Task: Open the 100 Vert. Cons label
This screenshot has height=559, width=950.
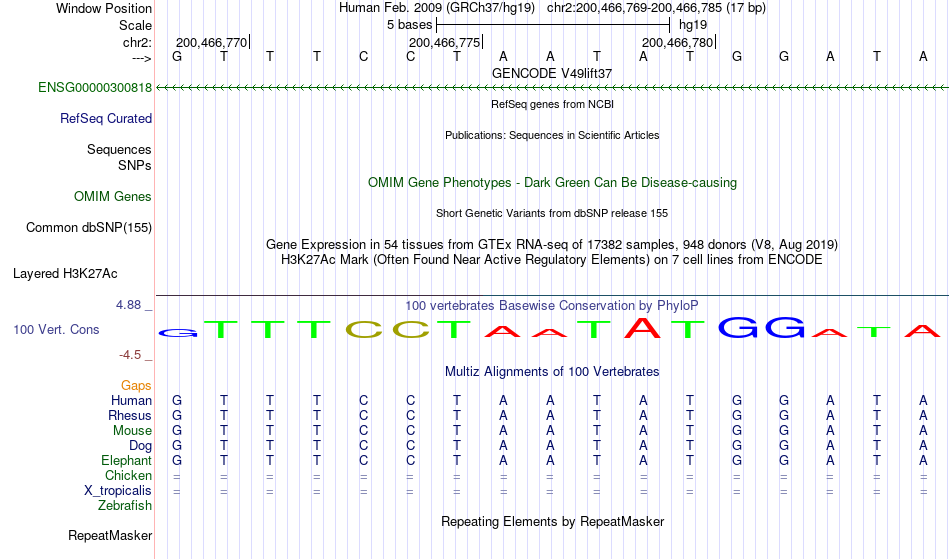Action: 56,329
